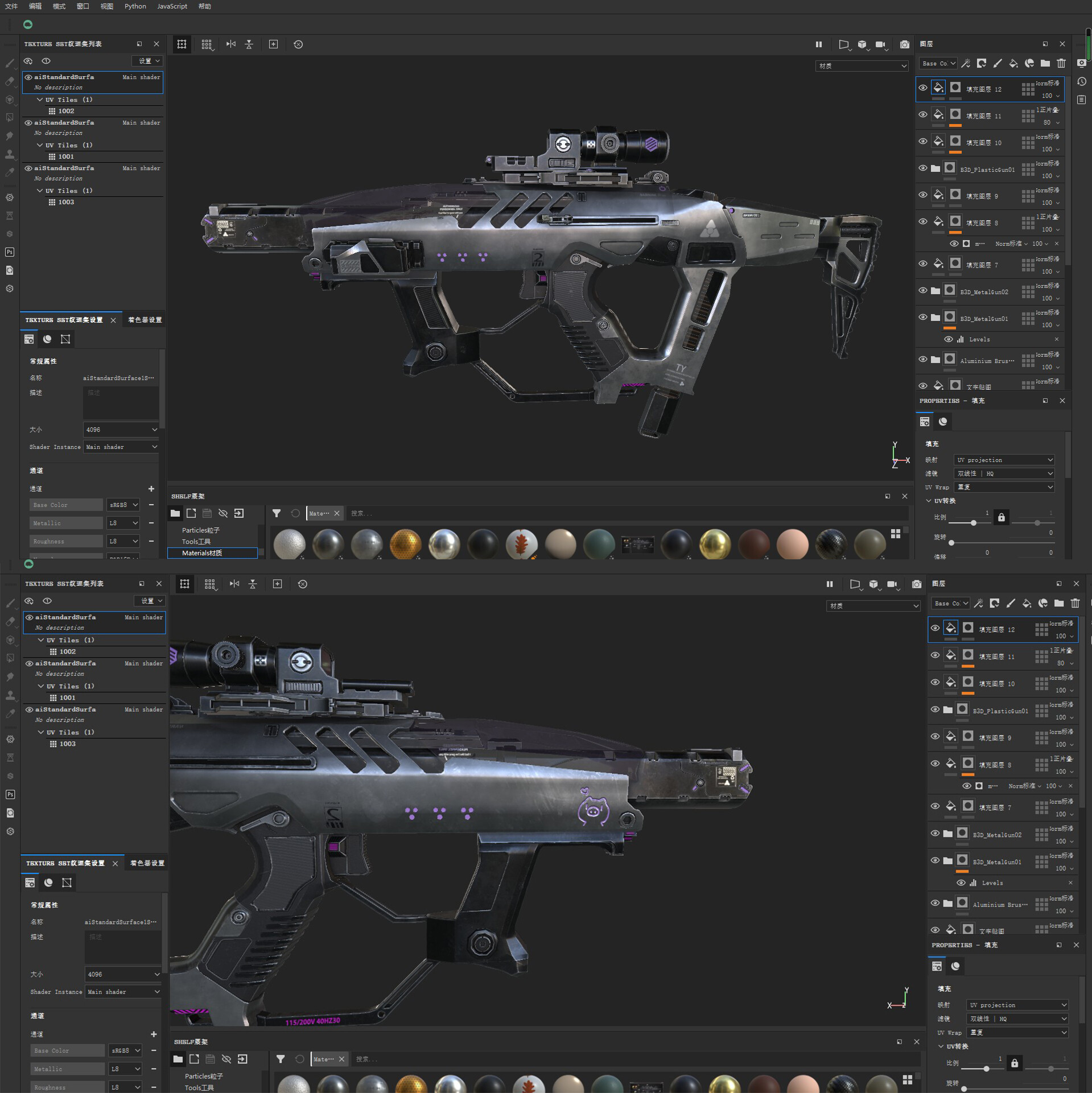Hide 填充图层 12 in upper layers panel
Viewport: 1092px width, 1093px height.
922,88
